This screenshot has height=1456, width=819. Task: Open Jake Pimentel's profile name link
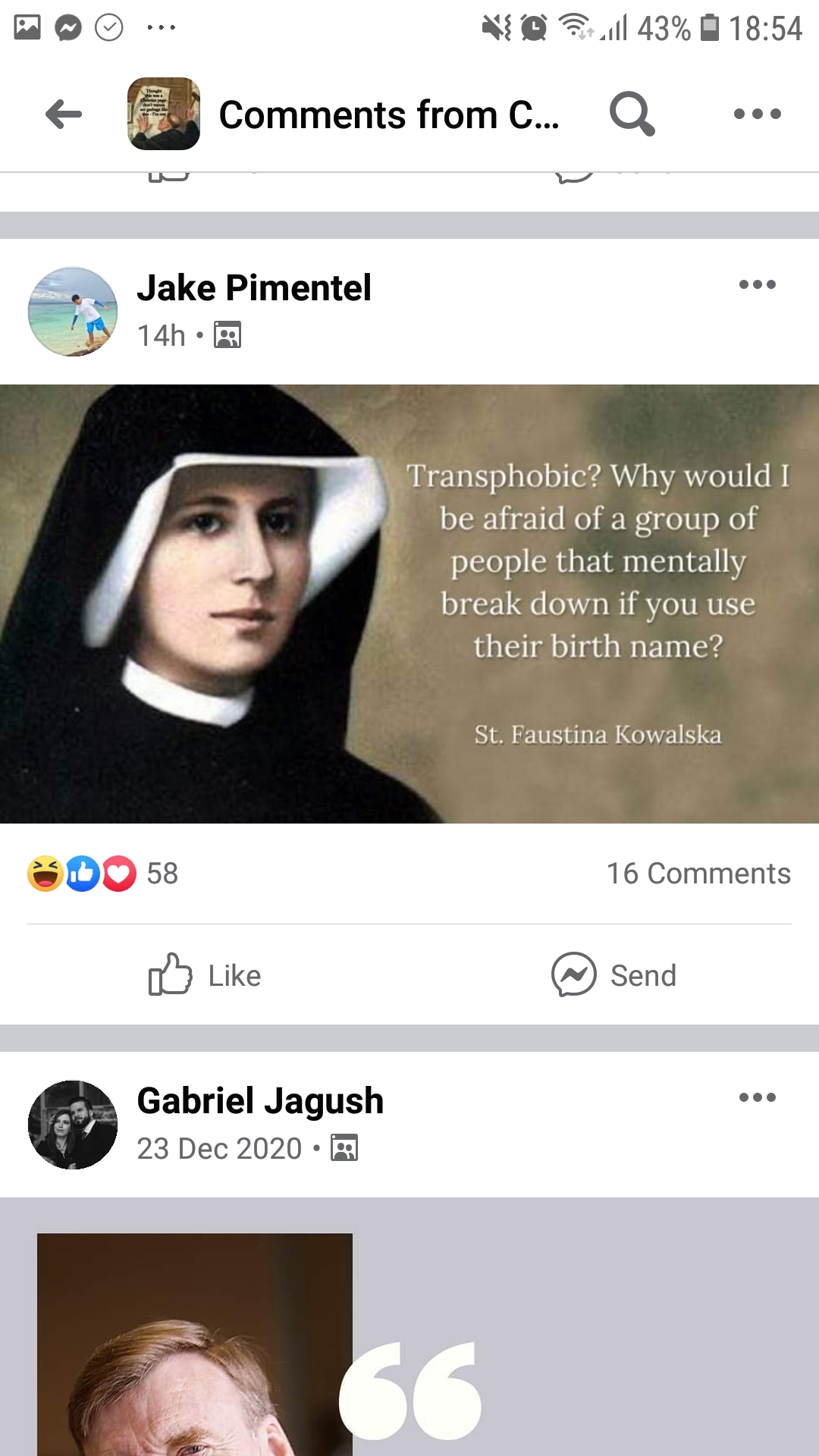click(254, 288)
